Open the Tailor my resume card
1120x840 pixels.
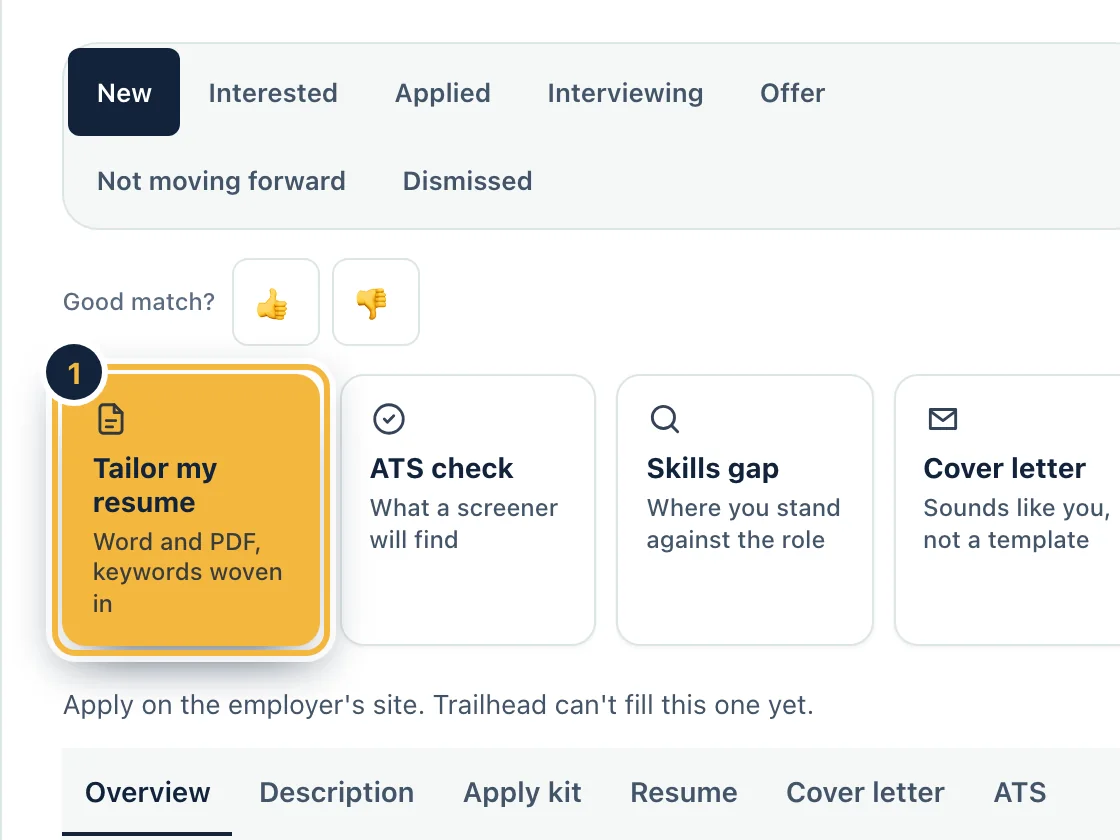click(191, 510)
